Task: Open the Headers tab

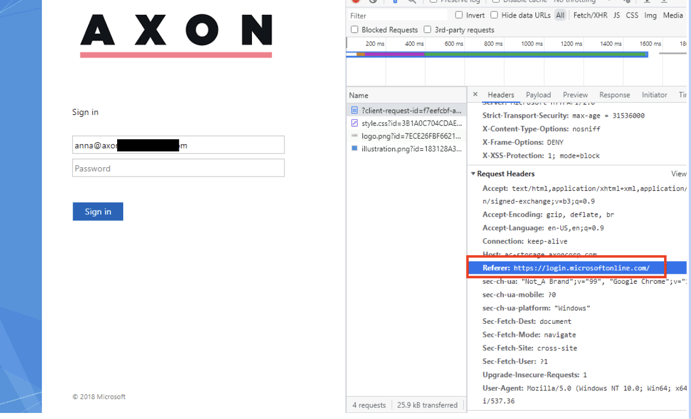Action: click(x=501, y=95)
